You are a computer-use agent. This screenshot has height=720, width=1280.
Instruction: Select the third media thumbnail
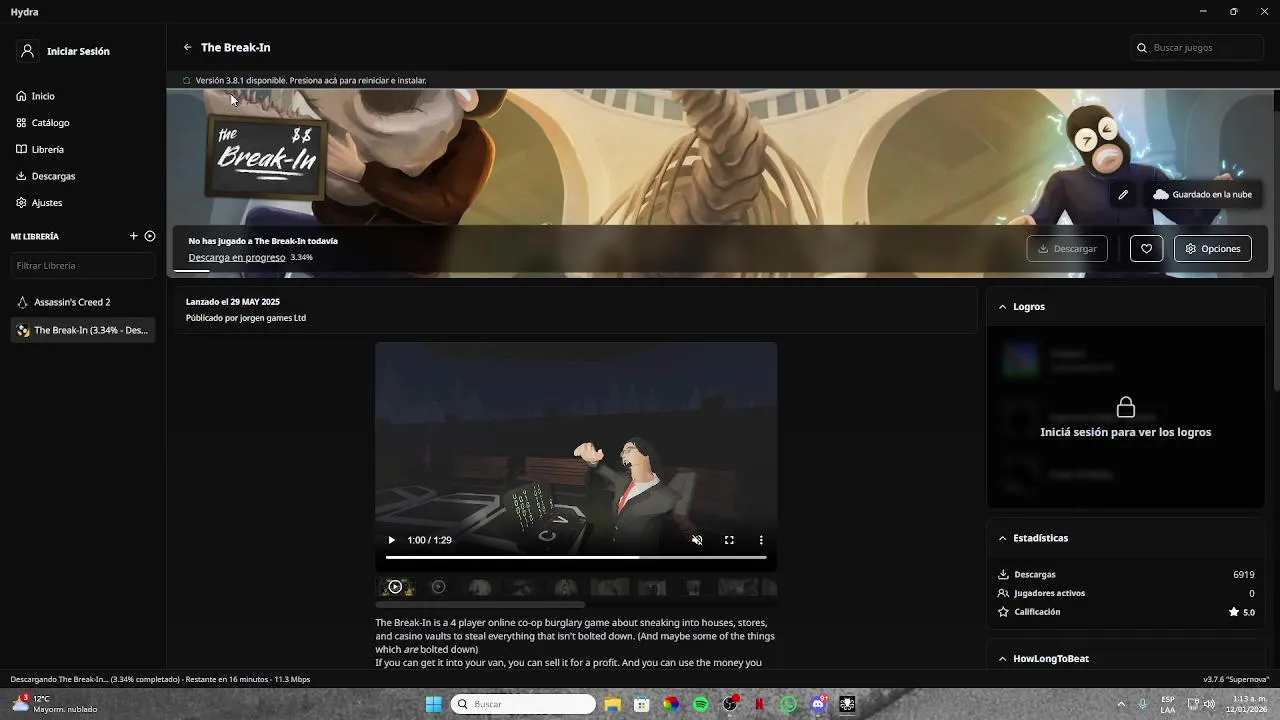(480, 587)
